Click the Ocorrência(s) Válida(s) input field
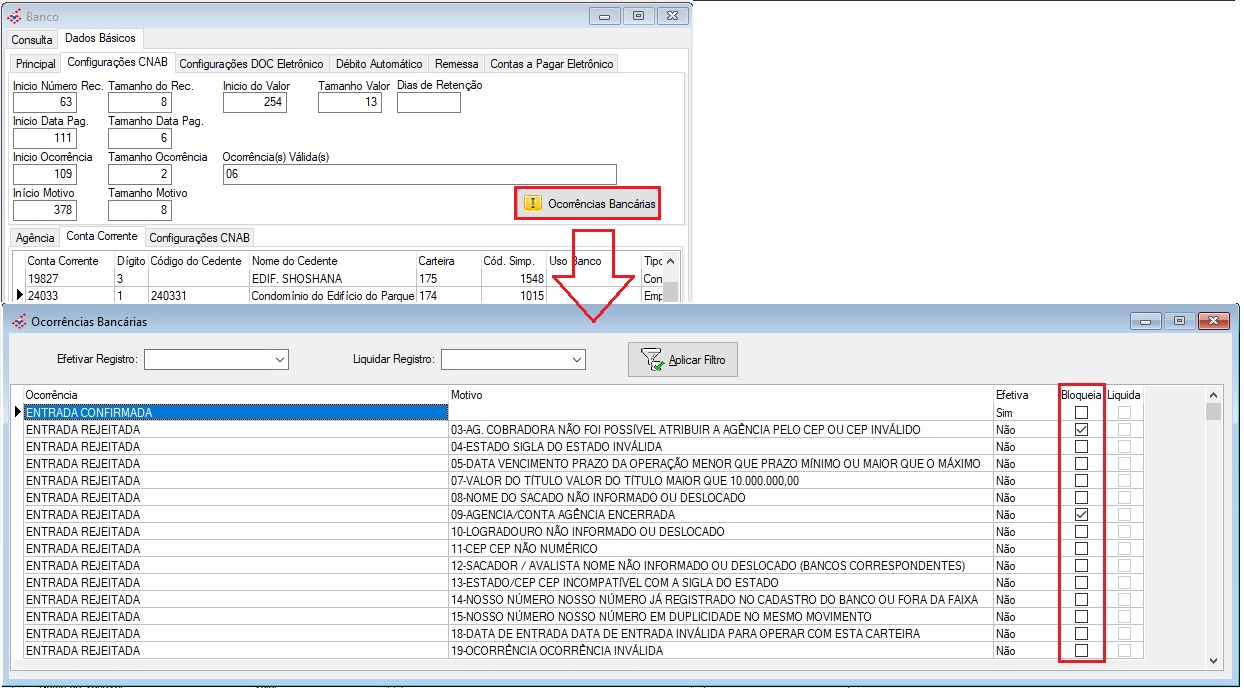This screenshot has width=1244, height=688. click(x=419, y=174)
